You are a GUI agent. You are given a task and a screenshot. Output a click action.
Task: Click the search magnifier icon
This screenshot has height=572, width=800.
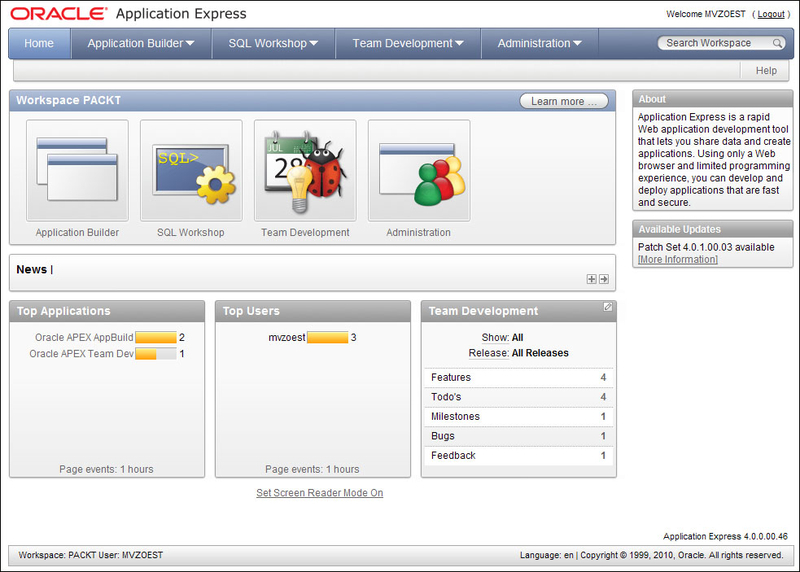click(777, 43)
